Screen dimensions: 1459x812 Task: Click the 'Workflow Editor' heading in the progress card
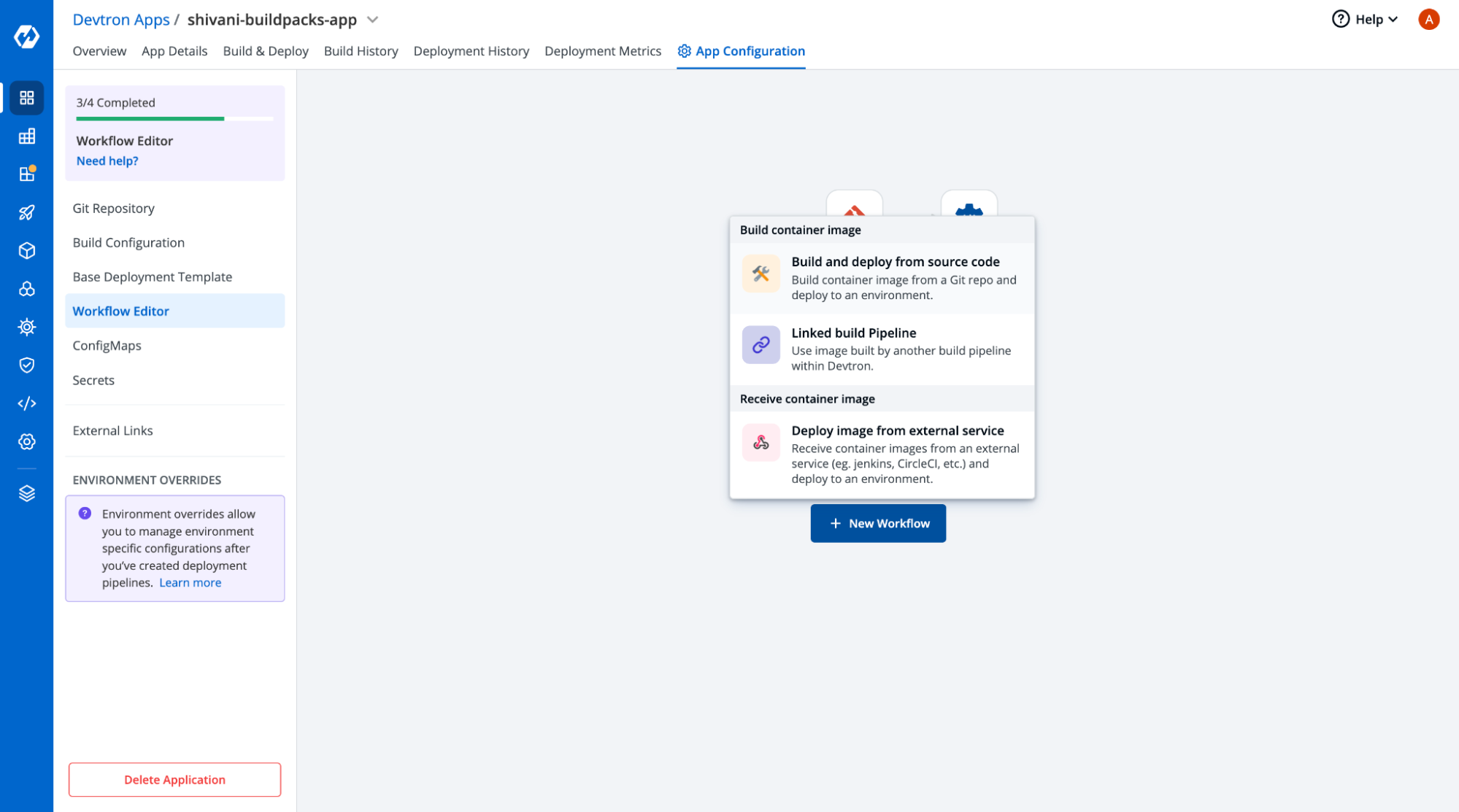(x=125, y=141)
